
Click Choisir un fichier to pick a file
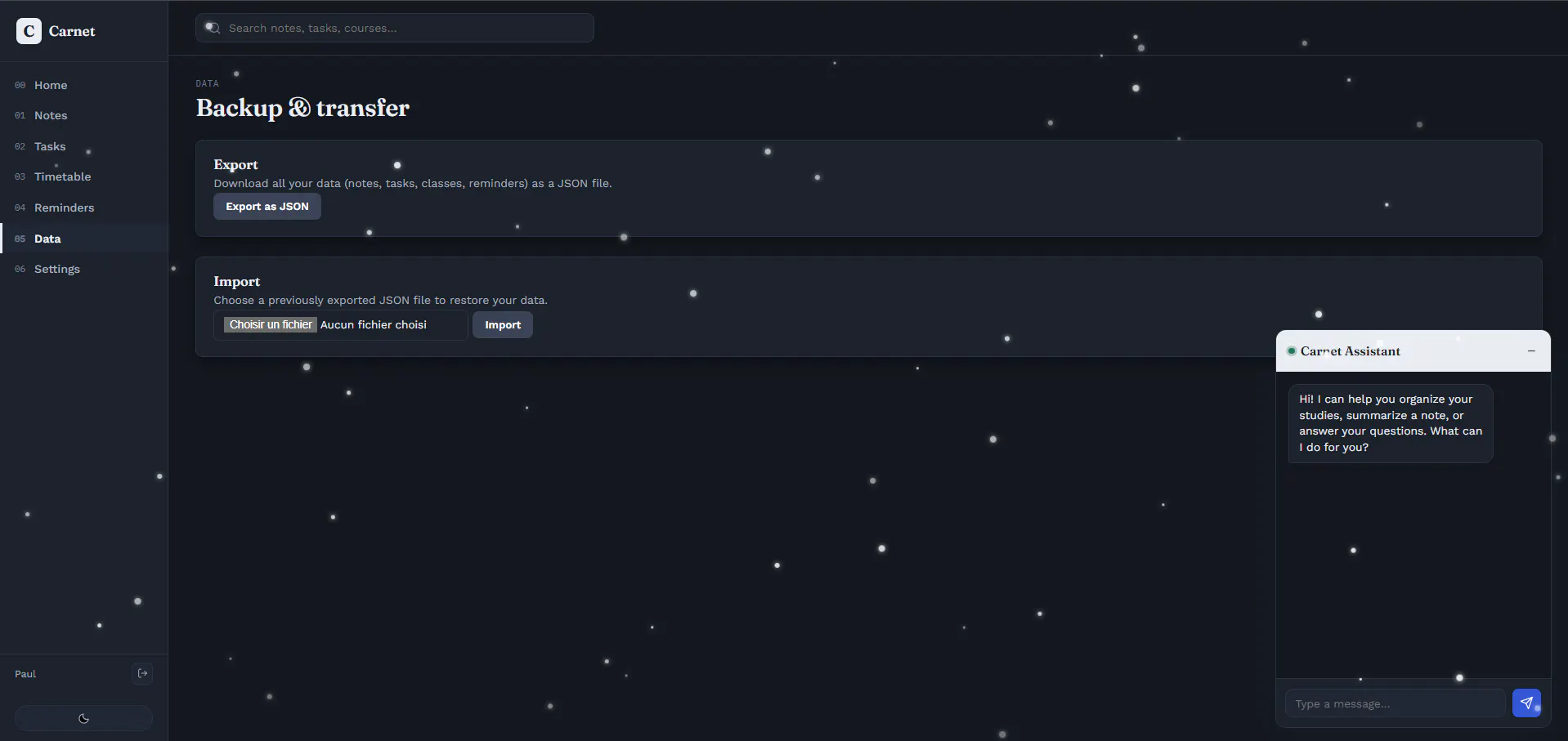(x=271, y=324)
